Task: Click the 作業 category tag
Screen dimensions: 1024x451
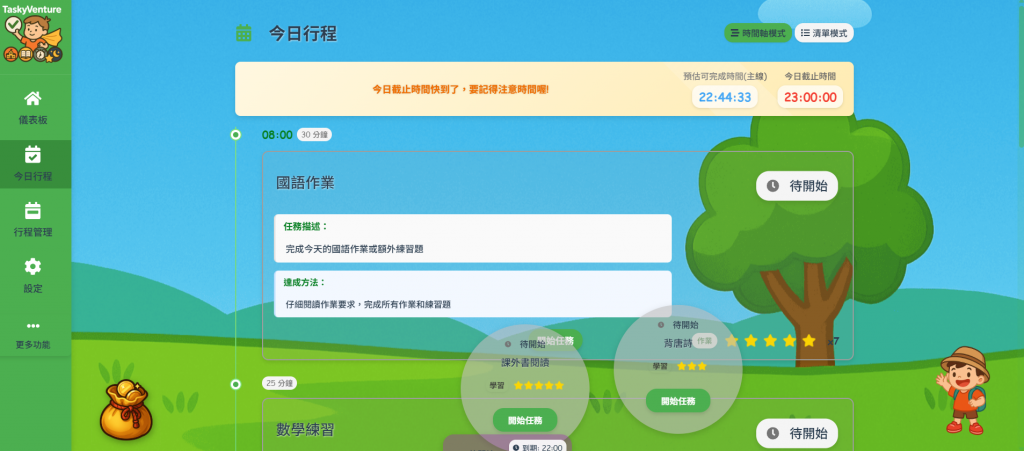Action: click(x=705, y=341)
